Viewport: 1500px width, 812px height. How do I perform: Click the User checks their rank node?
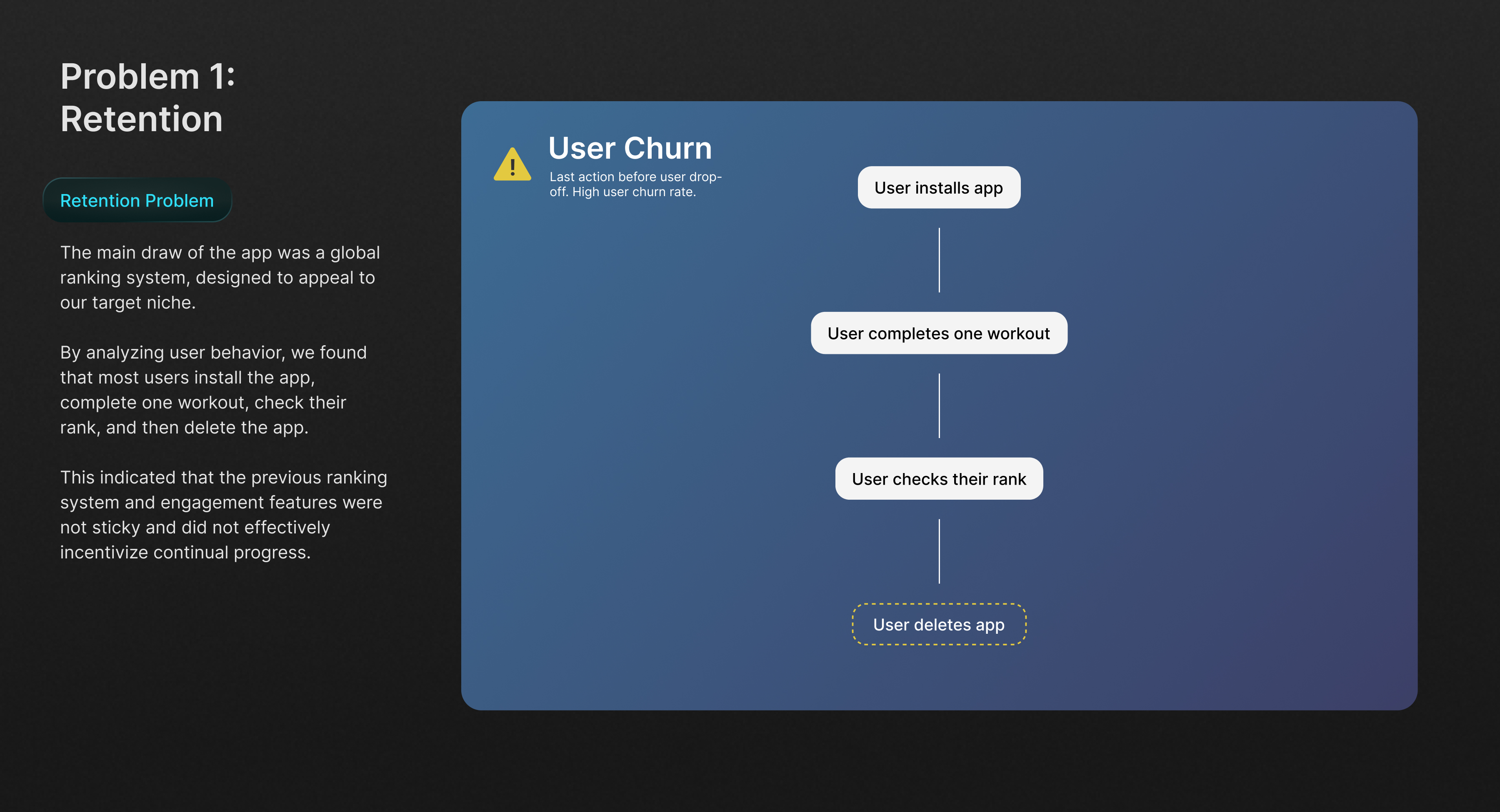938,478
